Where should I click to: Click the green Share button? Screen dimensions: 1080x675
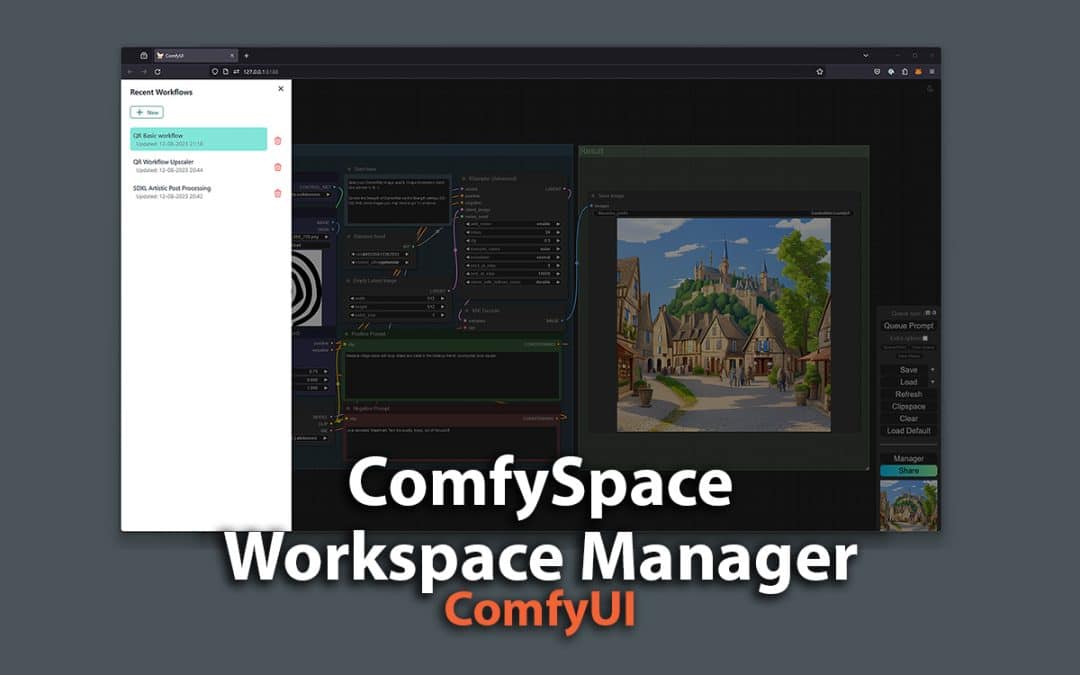point(908,470)
